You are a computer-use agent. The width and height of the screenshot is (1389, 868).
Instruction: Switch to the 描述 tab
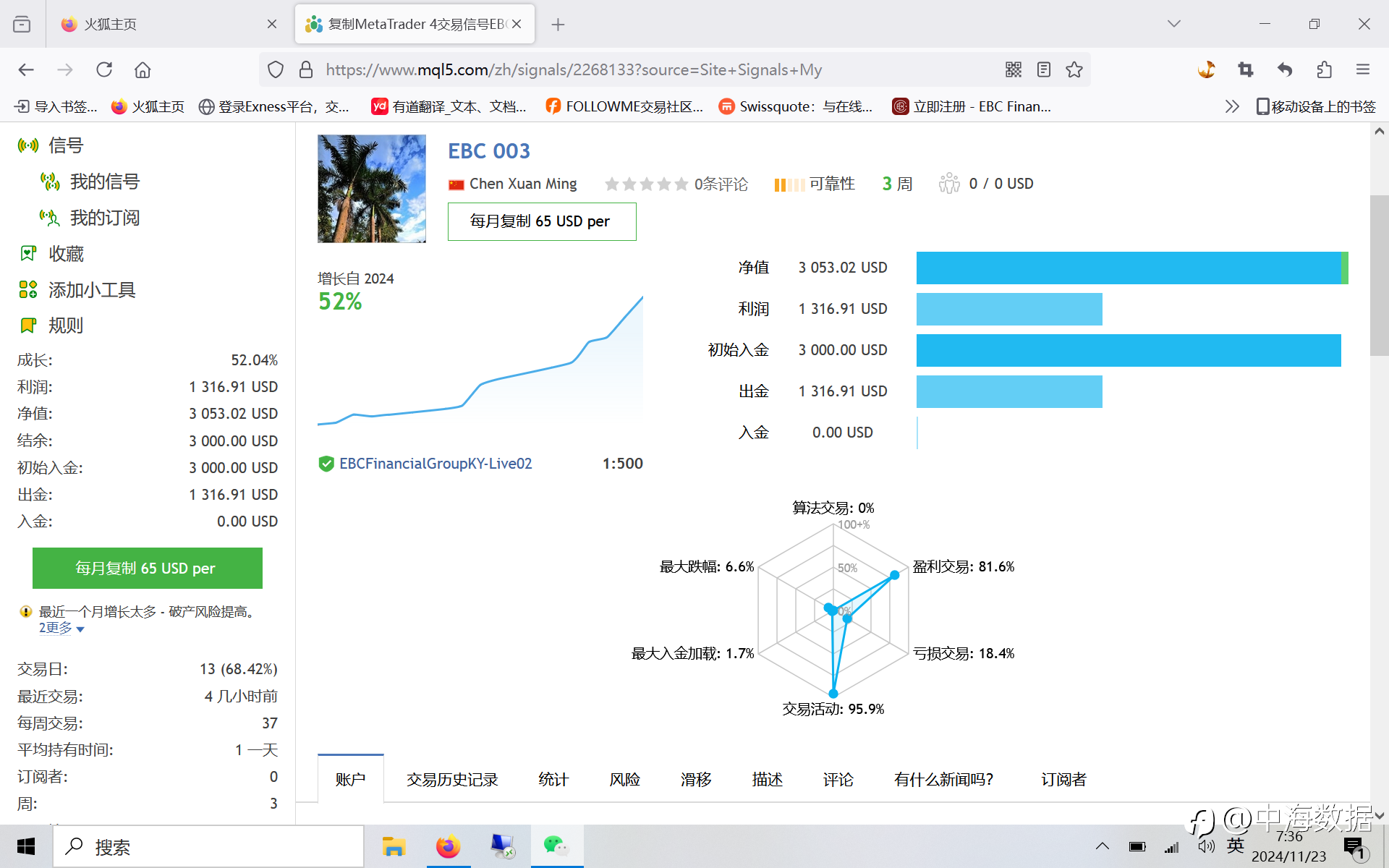point(768,779)
